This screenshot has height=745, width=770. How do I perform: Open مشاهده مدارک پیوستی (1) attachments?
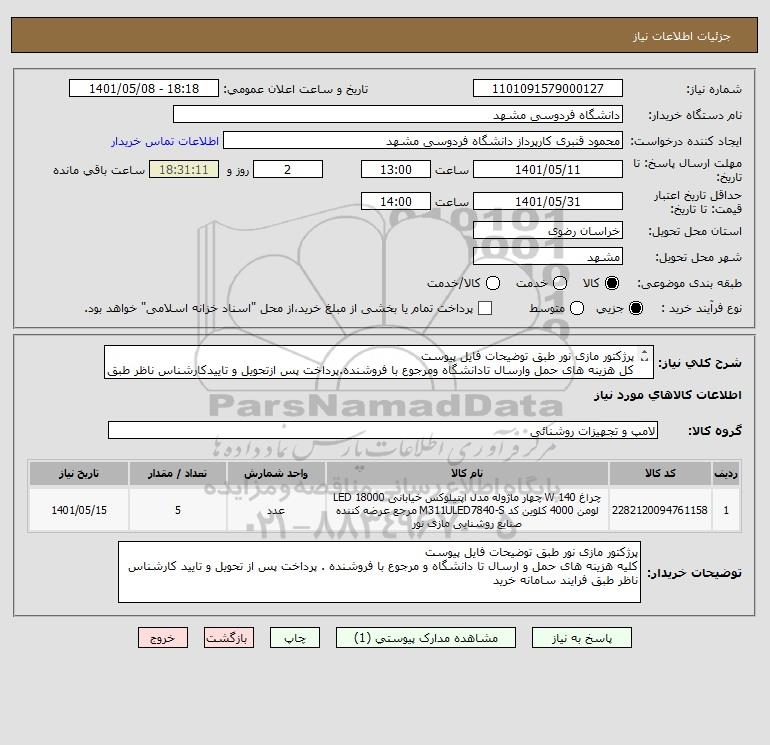[x=426, y=638]
